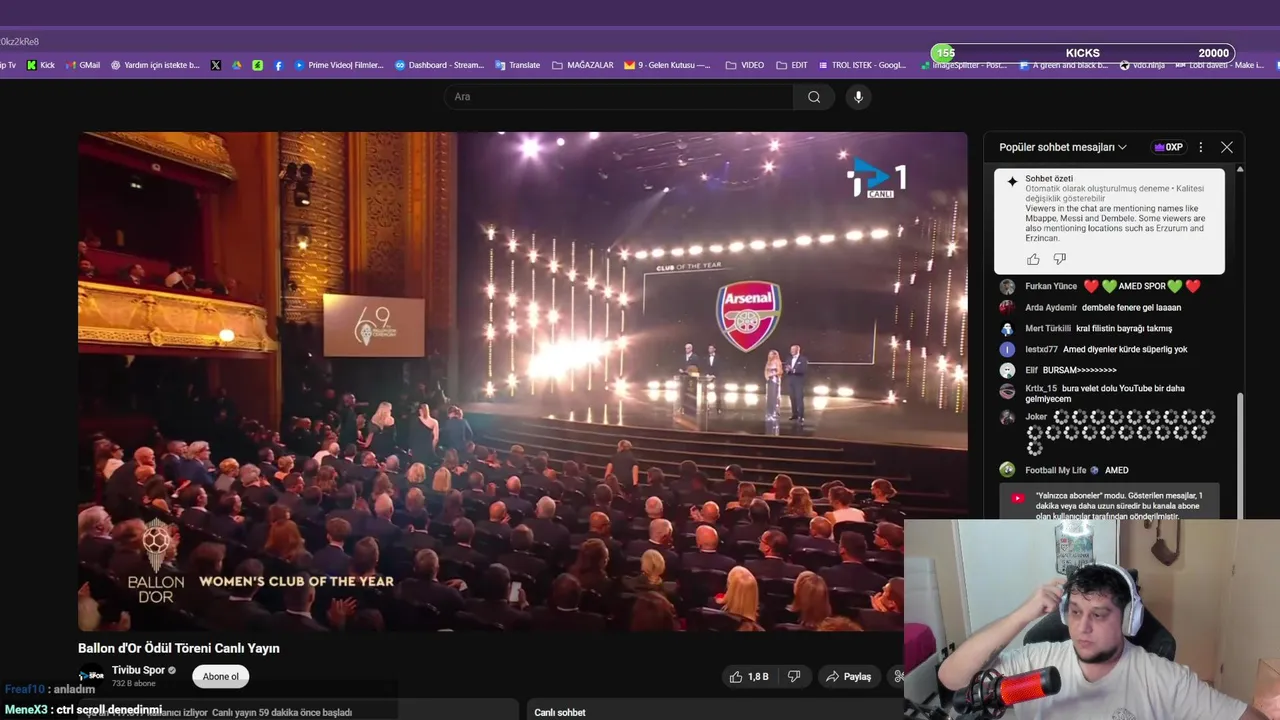Click the live video player
The image size is (1280, 720).
coord(522,381)
